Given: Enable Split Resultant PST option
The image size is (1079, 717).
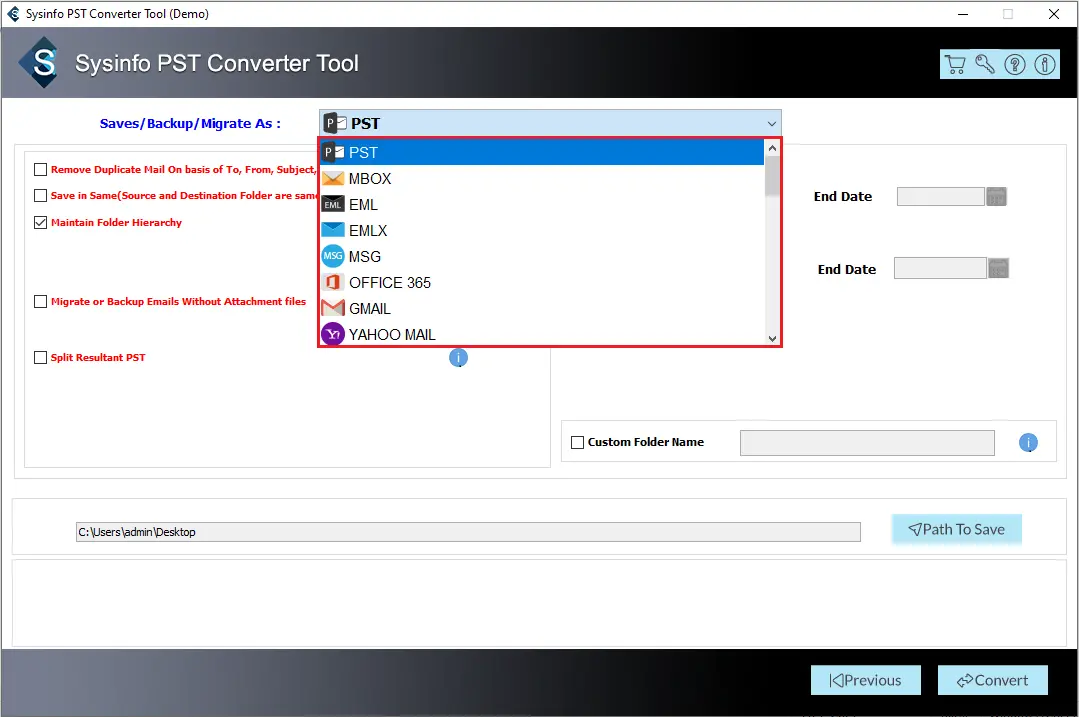Looking at the screenshot, I should 41,358.
